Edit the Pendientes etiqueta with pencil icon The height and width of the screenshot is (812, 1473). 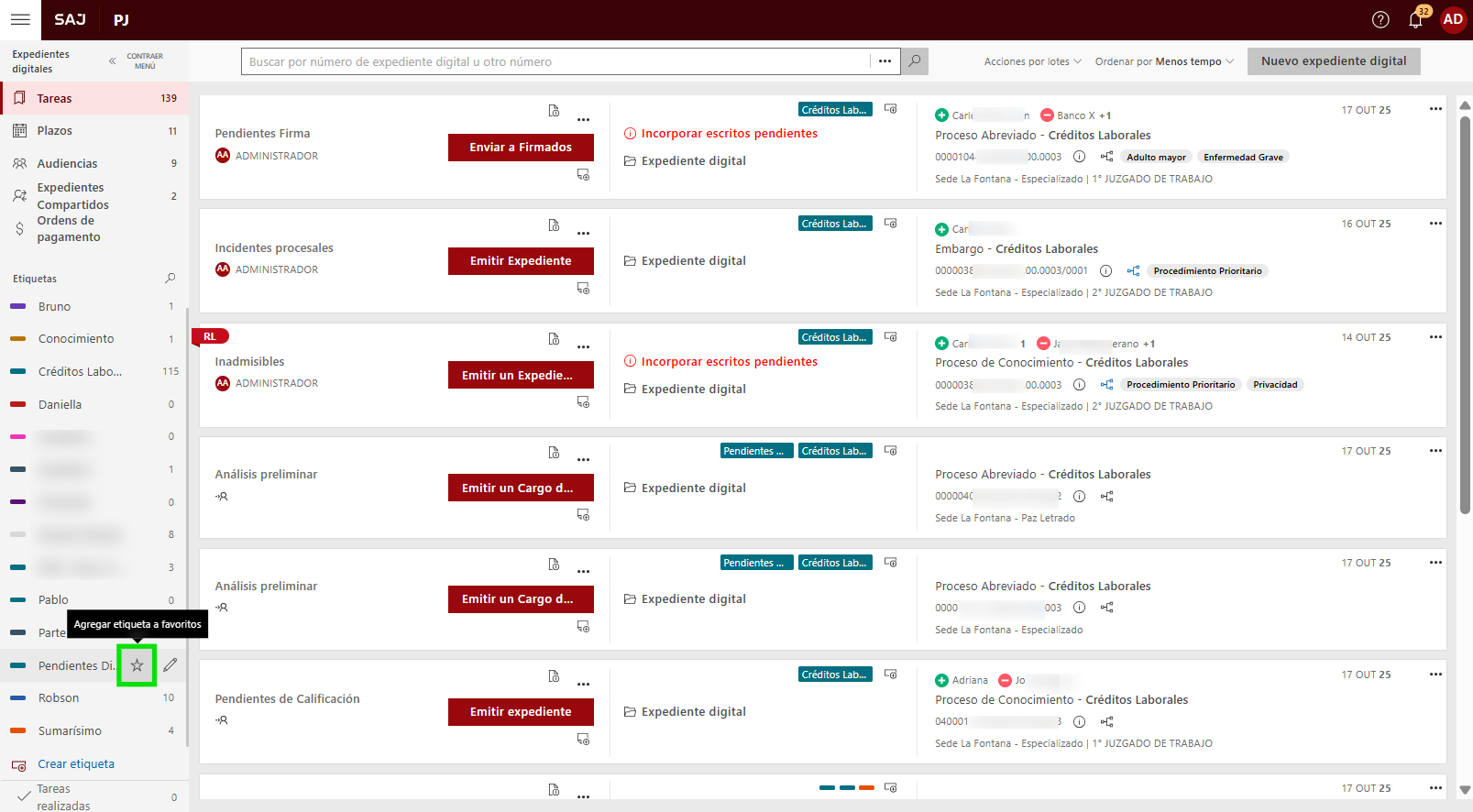click(x=170, y=665)
